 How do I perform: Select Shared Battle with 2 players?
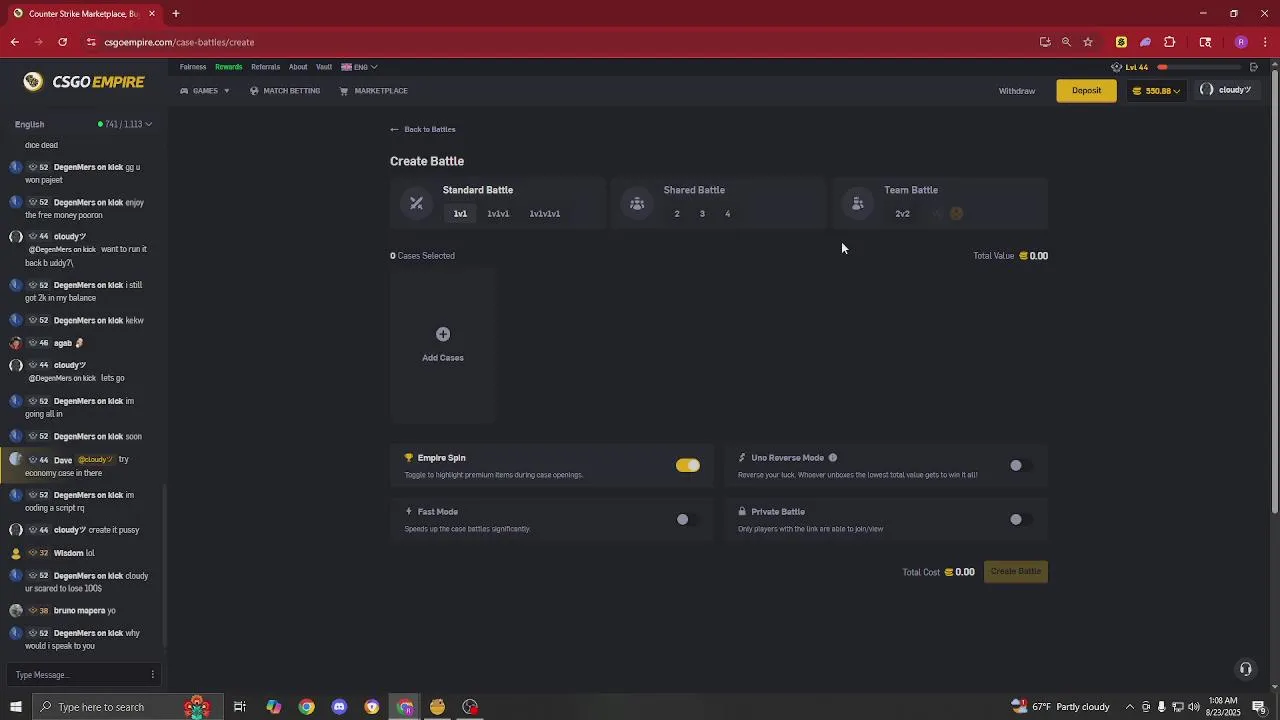coord(677,214)
